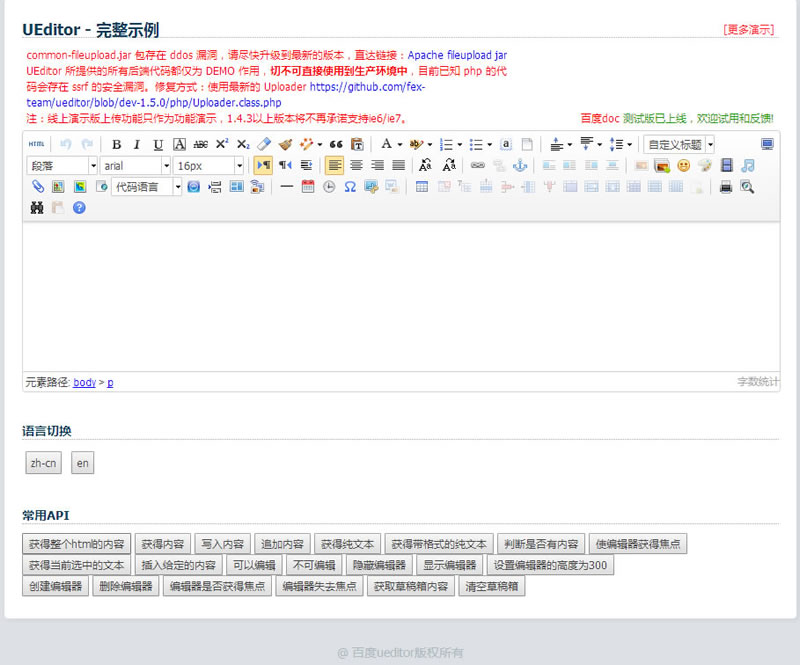Image resolution: width=800 pixels, height=665 pixels.
Task: Insert a table grid icon
Action: 422,186
